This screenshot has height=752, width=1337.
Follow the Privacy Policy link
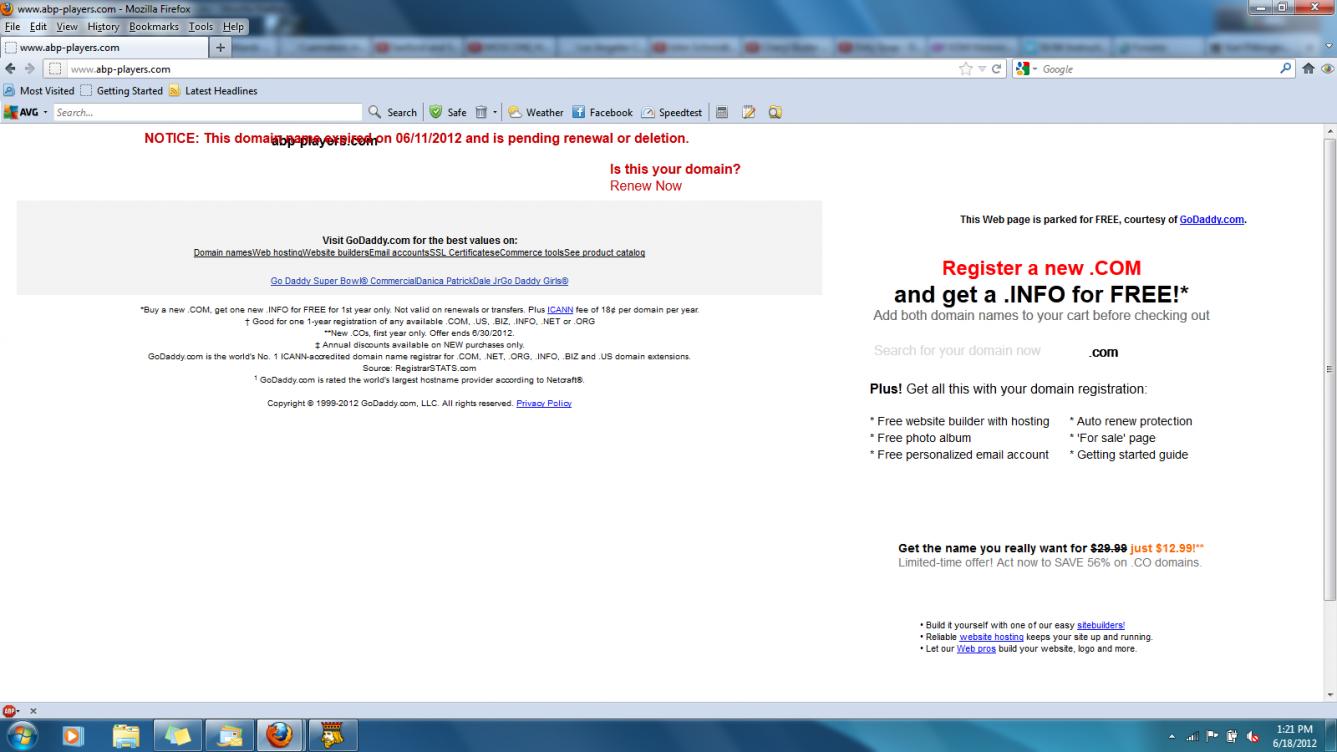pyautogui.click(x=544, y=403)
